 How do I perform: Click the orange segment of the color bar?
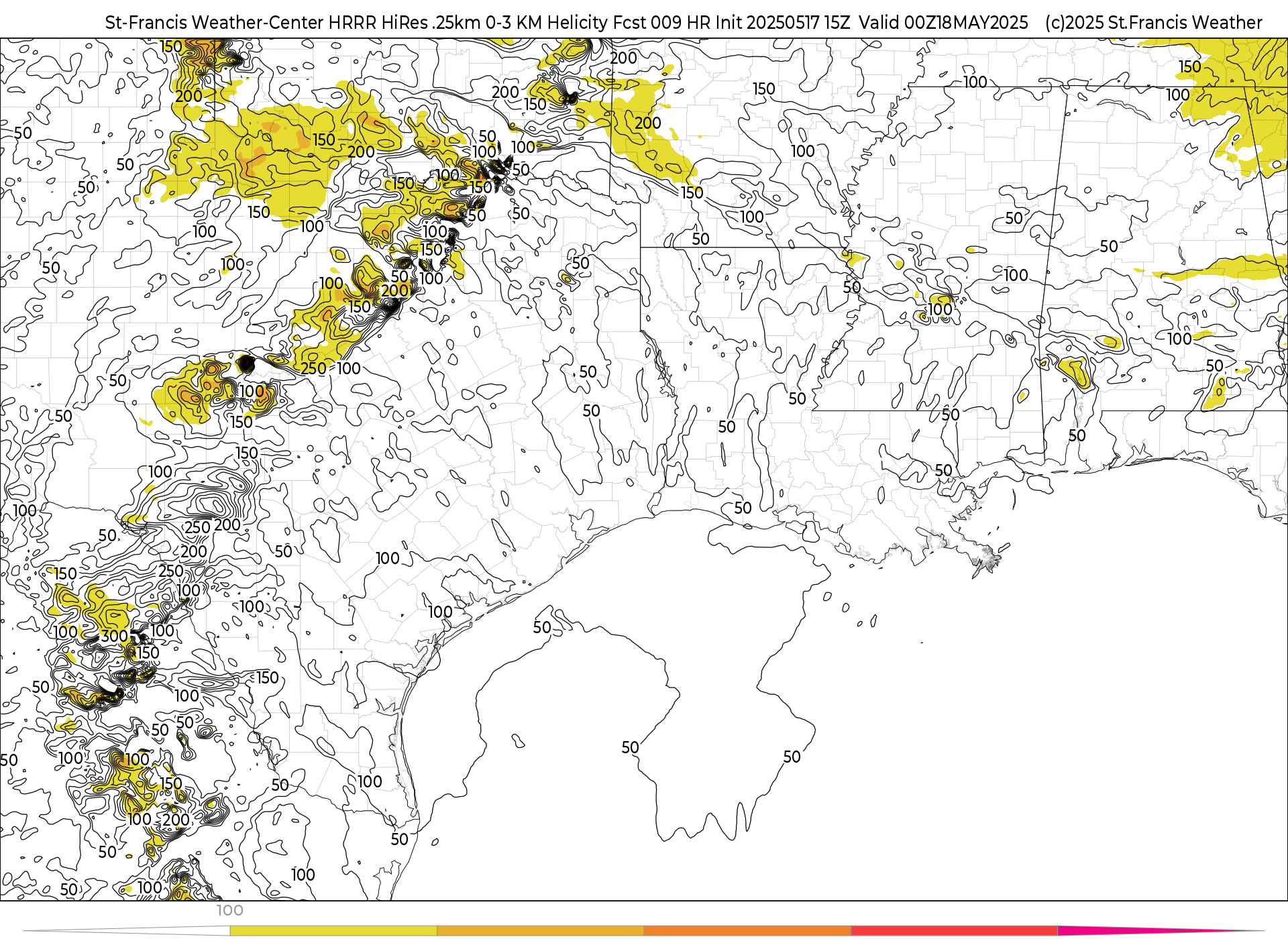pyautogui.click(x=747, y=931)
